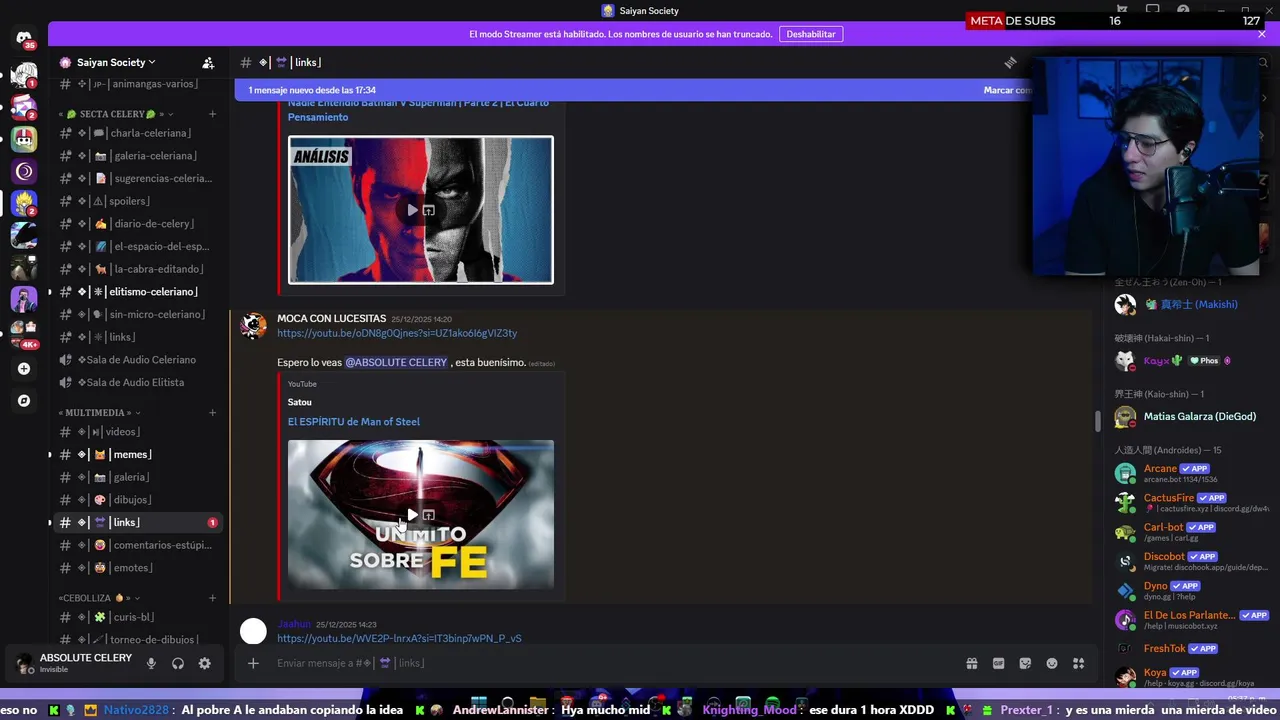Click the Jaahuii message avatar
This screenshot has height=720, width=1280.
coord(254,631)
